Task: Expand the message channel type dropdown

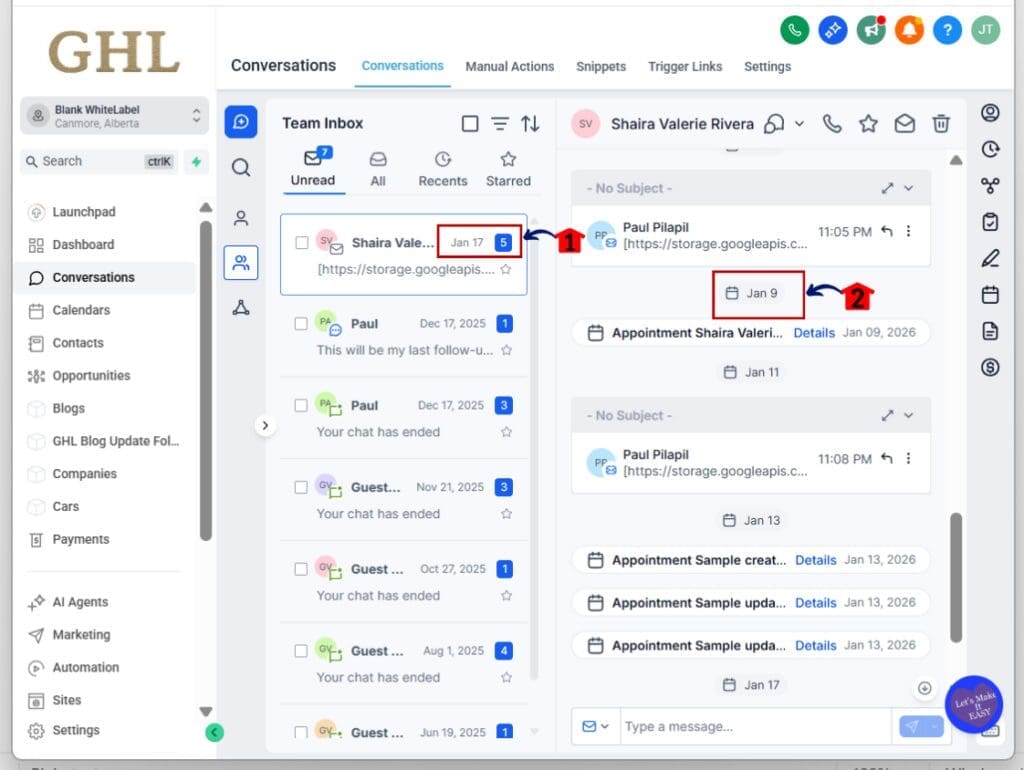Action: 595,727
